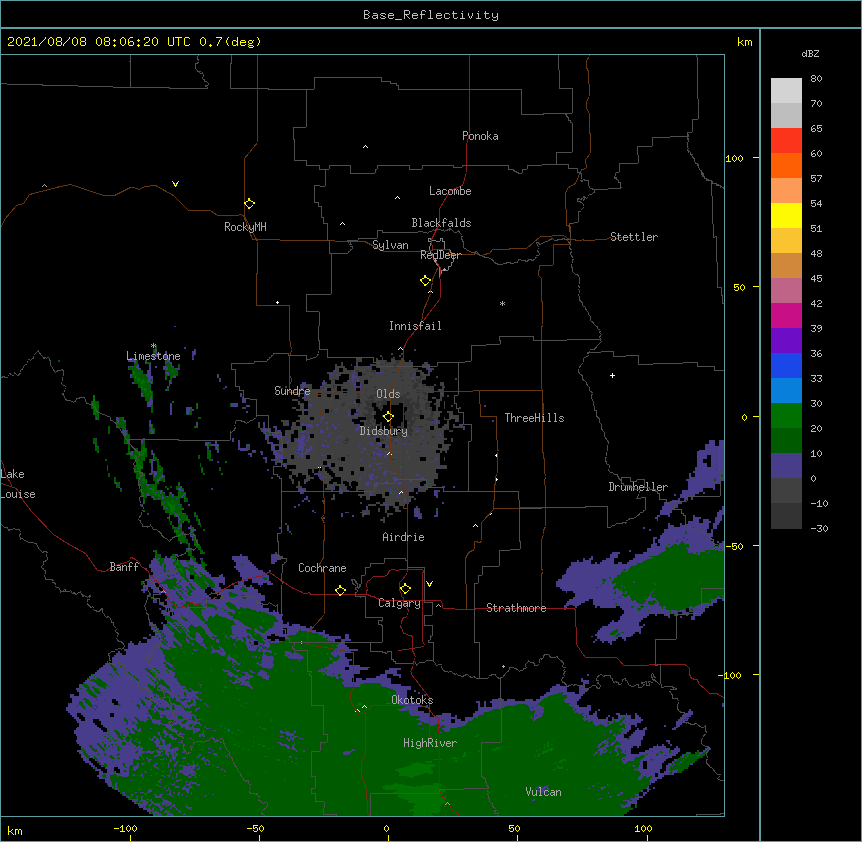862x842 pixels.
Task: Click the Olds town label
Action: [x=388, y=394]
